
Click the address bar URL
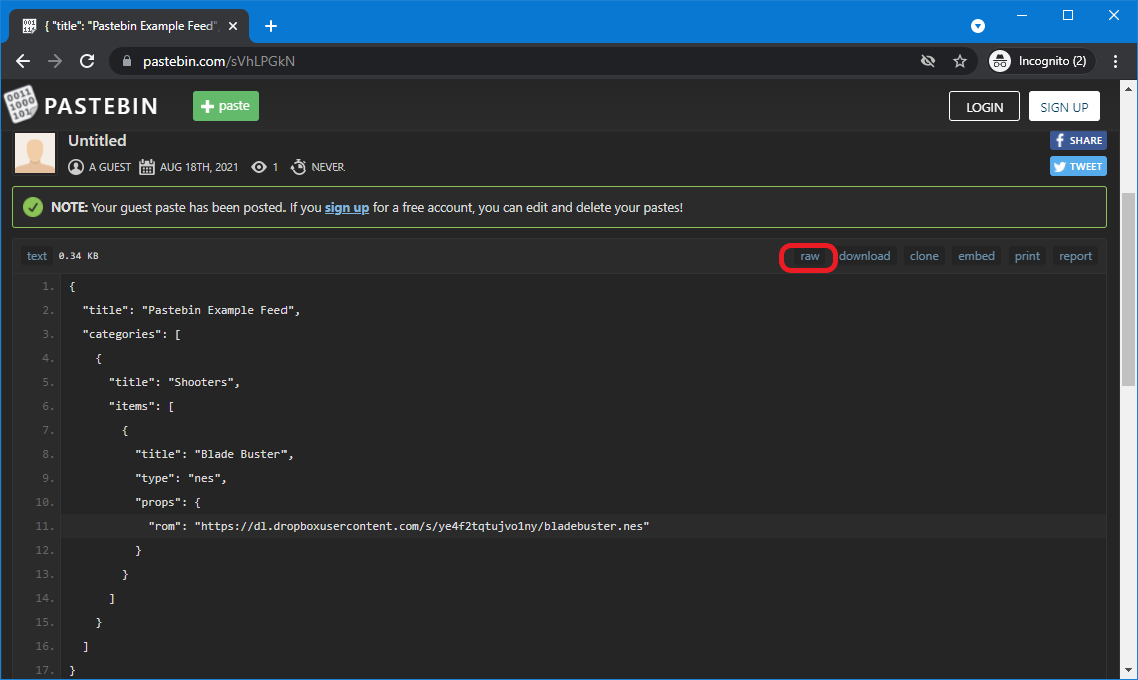pos(219,61)
